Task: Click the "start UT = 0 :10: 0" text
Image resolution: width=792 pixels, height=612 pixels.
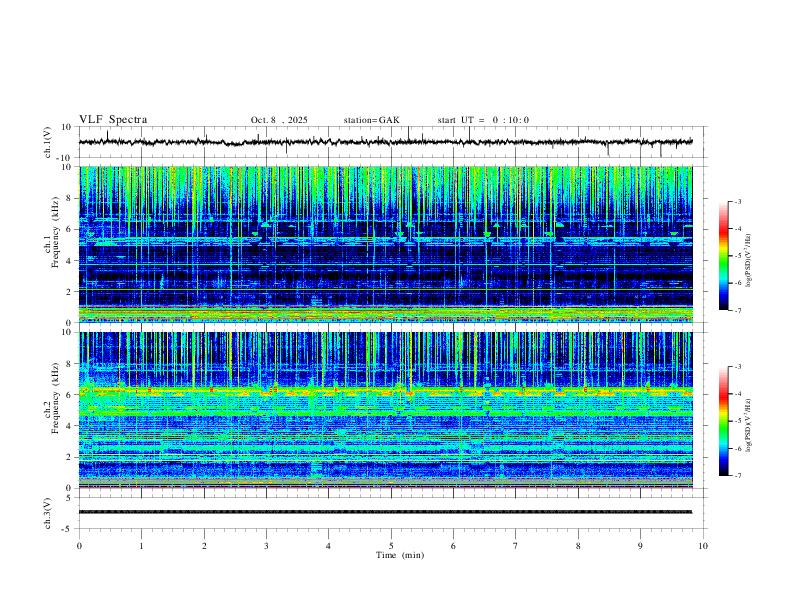Action: pos(483,120)
